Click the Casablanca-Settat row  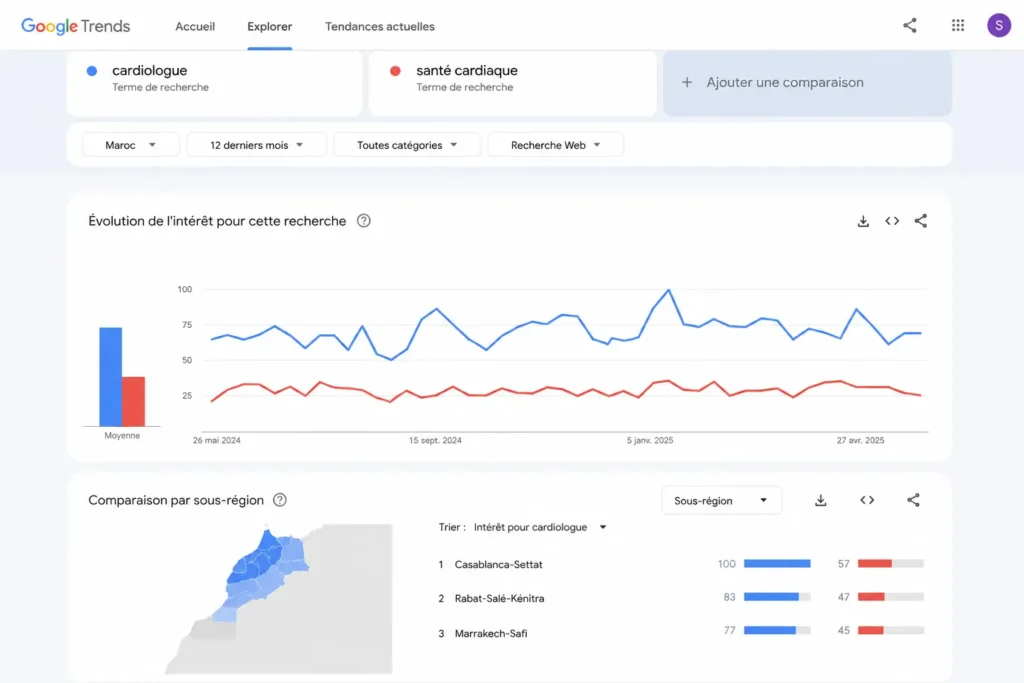[x=681, y=564]
